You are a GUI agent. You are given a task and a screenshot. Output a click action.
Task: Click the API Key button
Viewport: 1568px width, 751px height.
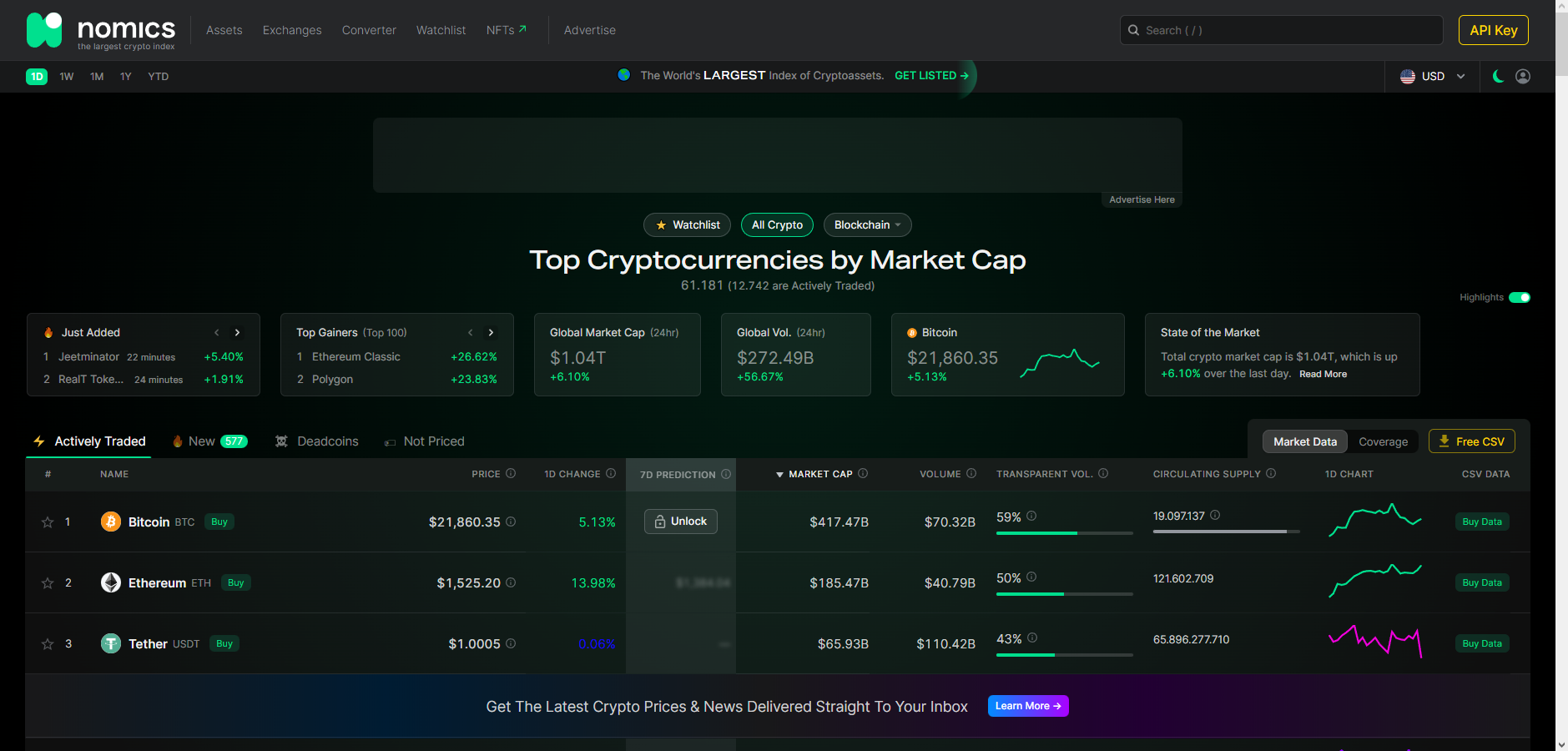1494,30
